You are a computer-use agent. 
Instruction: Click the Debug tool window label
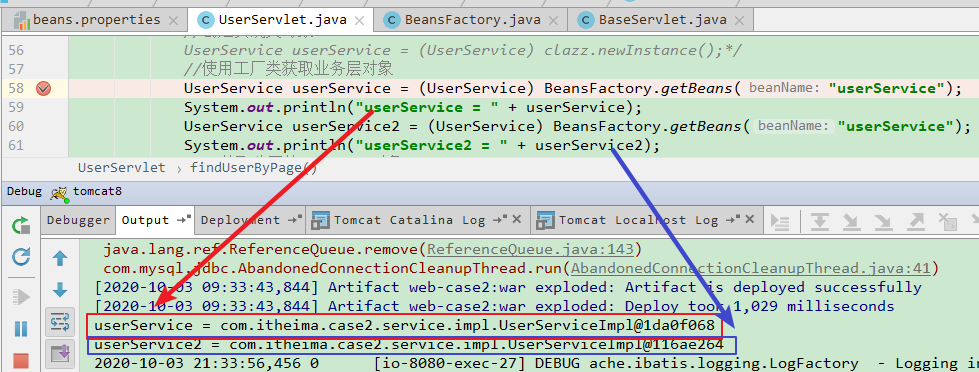(24, 192)
